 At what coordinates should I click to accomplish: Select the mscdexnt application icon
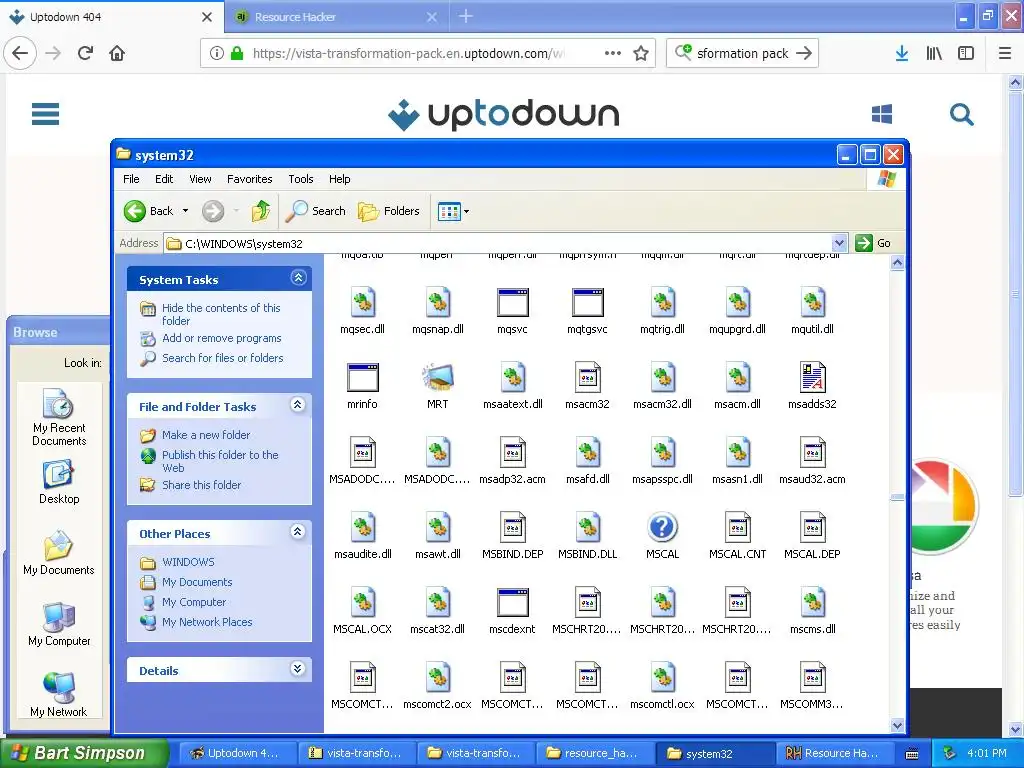pos(513,603)
